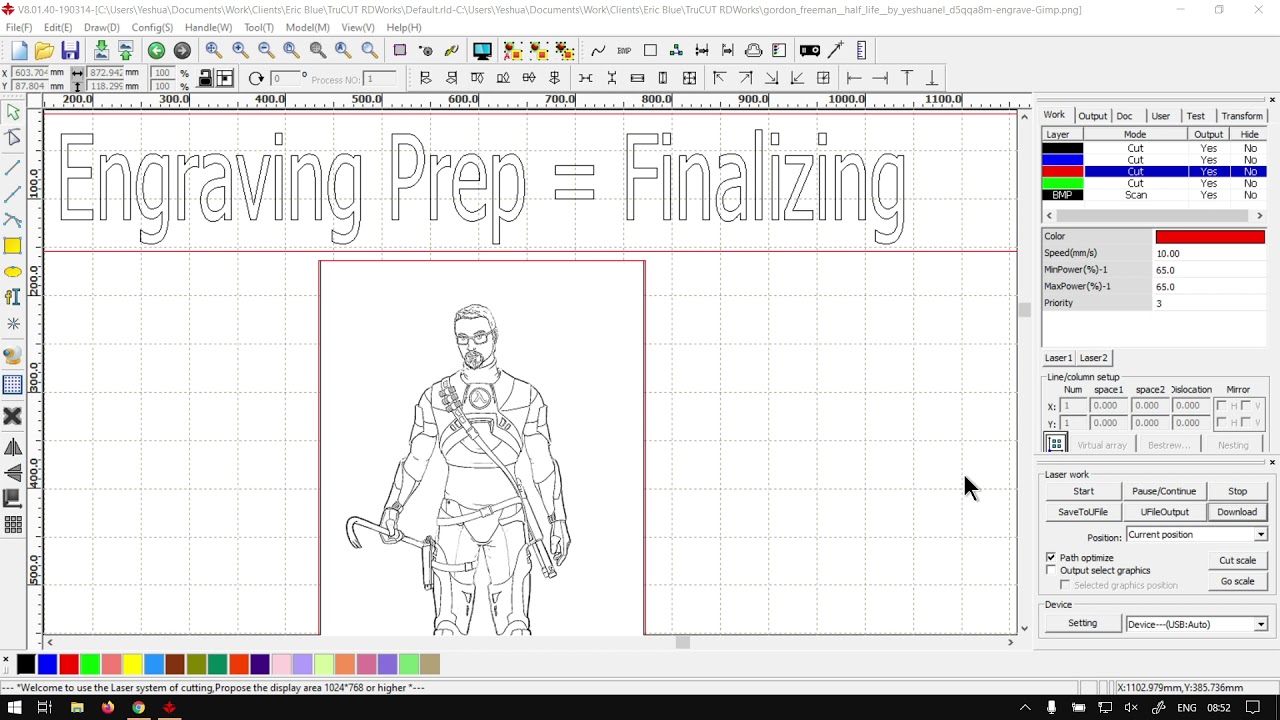Viewport: 1280px width, 720px height.
Task: Click the Import icon with green down arrow
Action: pos(101,51)
